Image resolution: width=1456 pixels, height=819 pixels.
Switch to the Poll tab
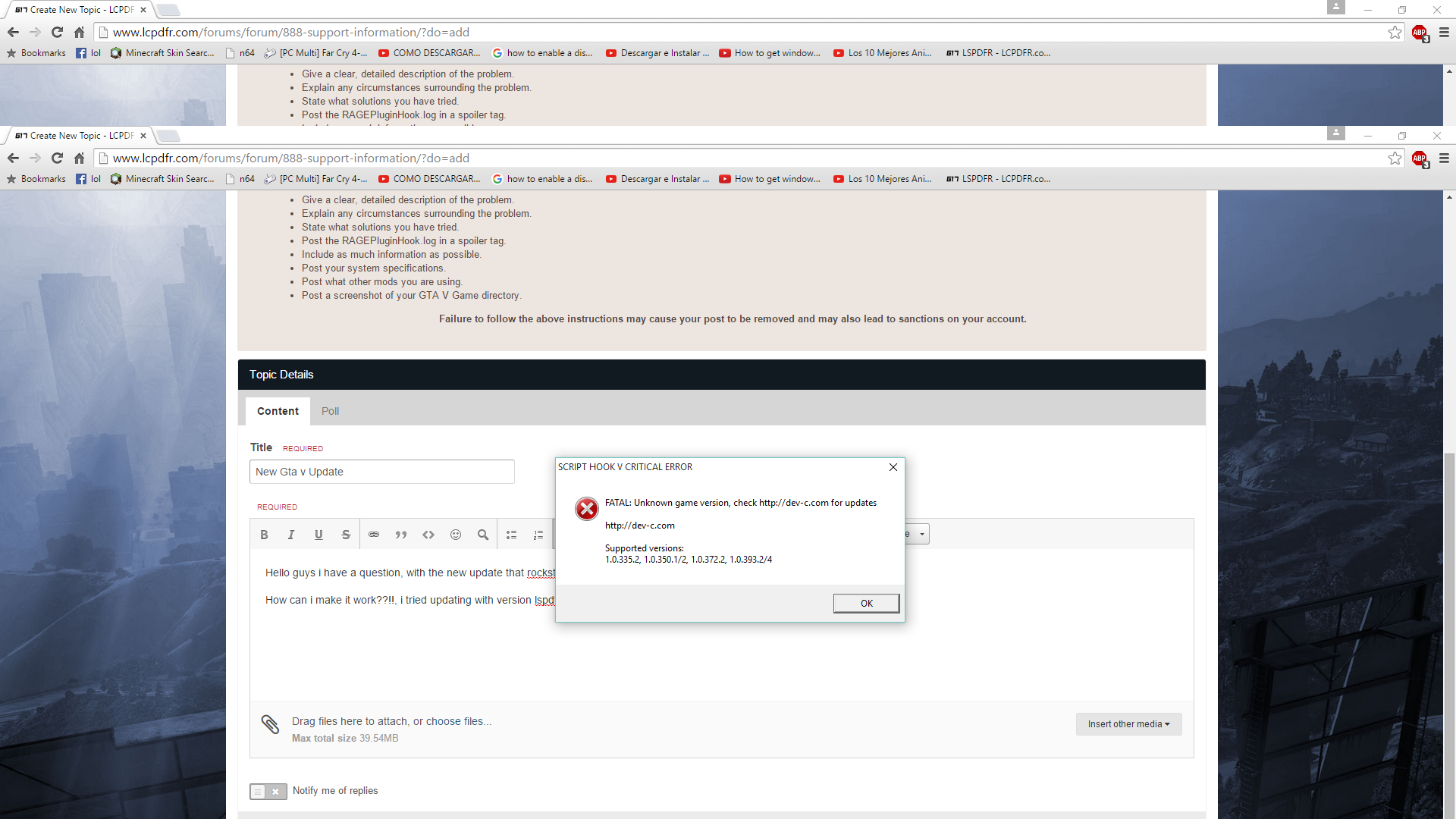pyautogui.click(x=330, y=411)
